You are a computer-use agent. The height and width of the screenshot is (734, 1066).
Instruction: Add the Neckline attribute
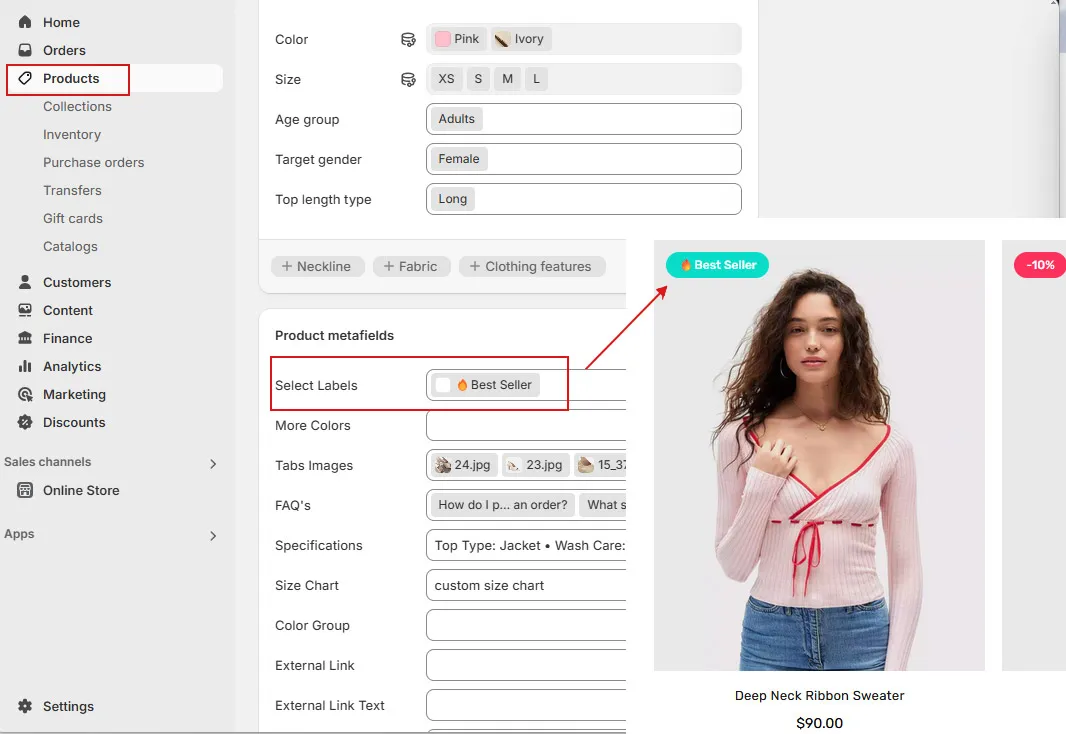[316, 266]
